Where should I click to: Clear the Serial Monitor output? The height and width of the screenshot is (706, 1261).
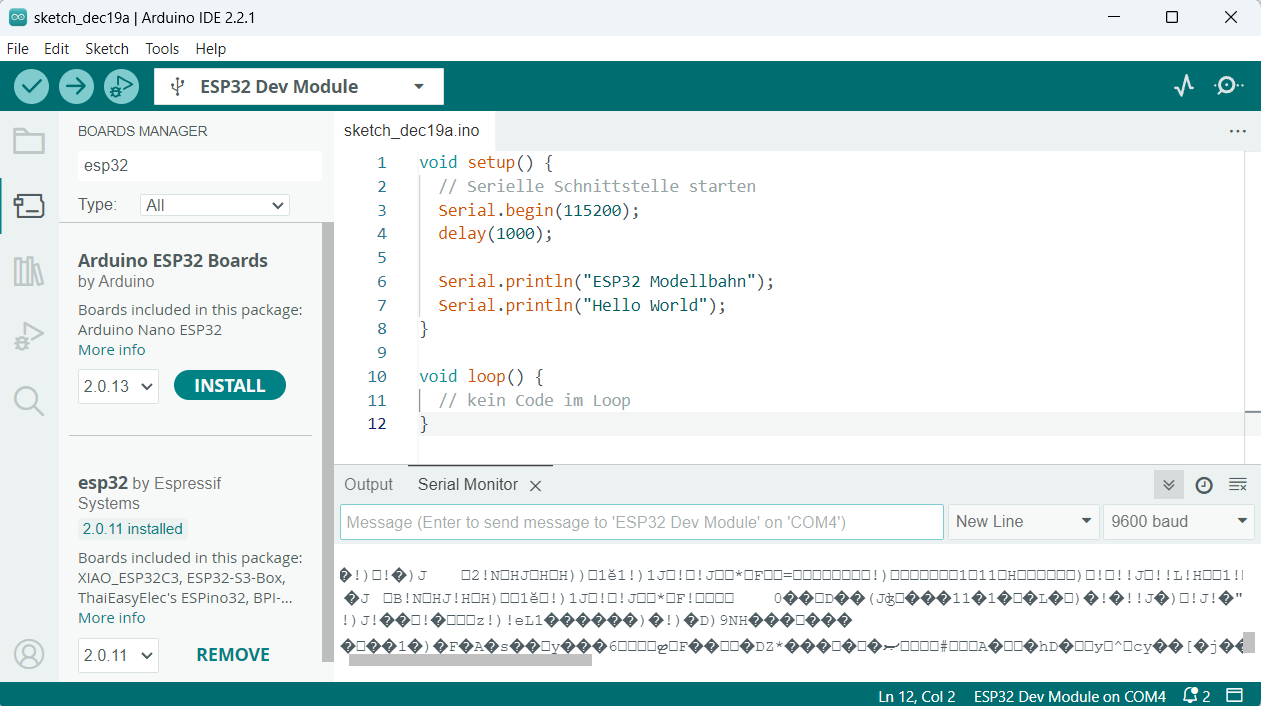point(1237,485)
